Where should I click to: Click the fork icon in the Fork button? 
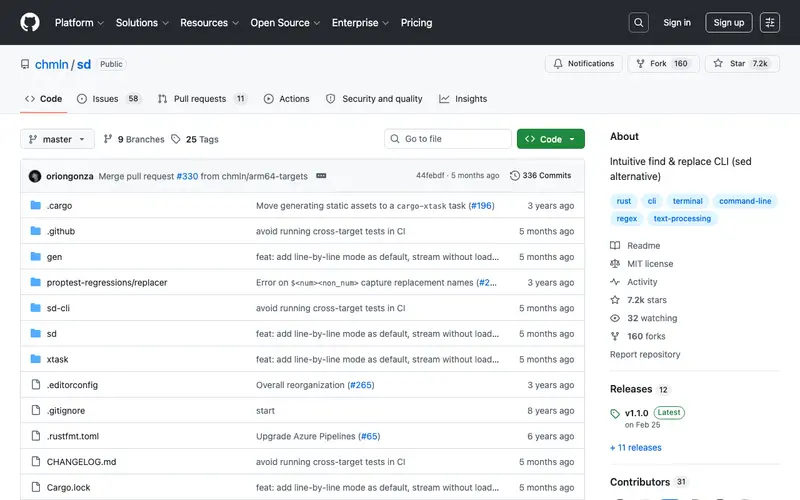[x=640, y=64]
